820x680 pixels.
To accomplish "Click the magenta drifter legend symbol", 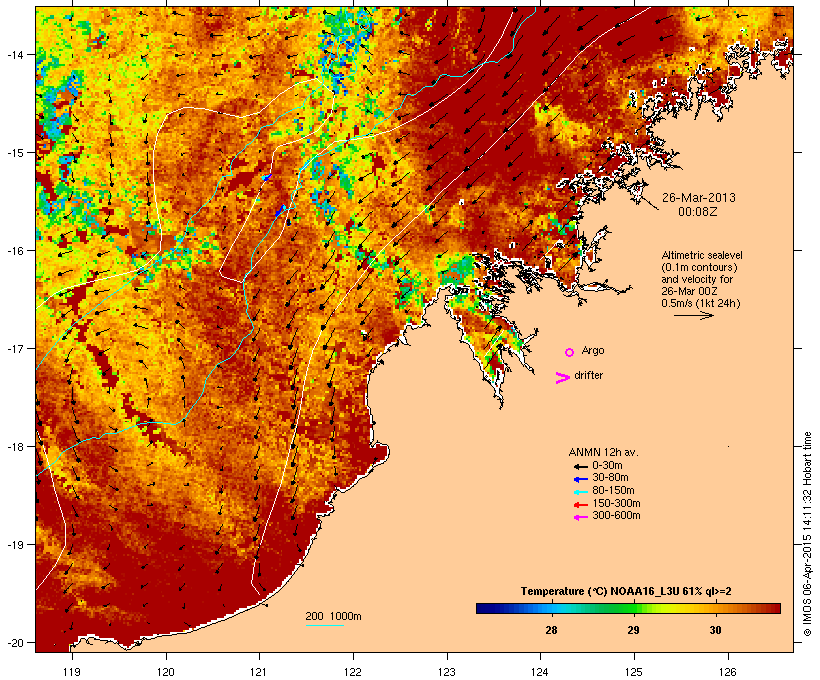I will [562, 378].
